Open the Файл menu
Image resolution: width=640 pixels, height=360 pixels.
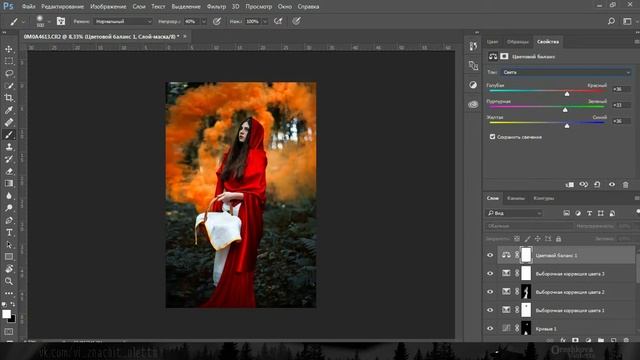[28, 7]
